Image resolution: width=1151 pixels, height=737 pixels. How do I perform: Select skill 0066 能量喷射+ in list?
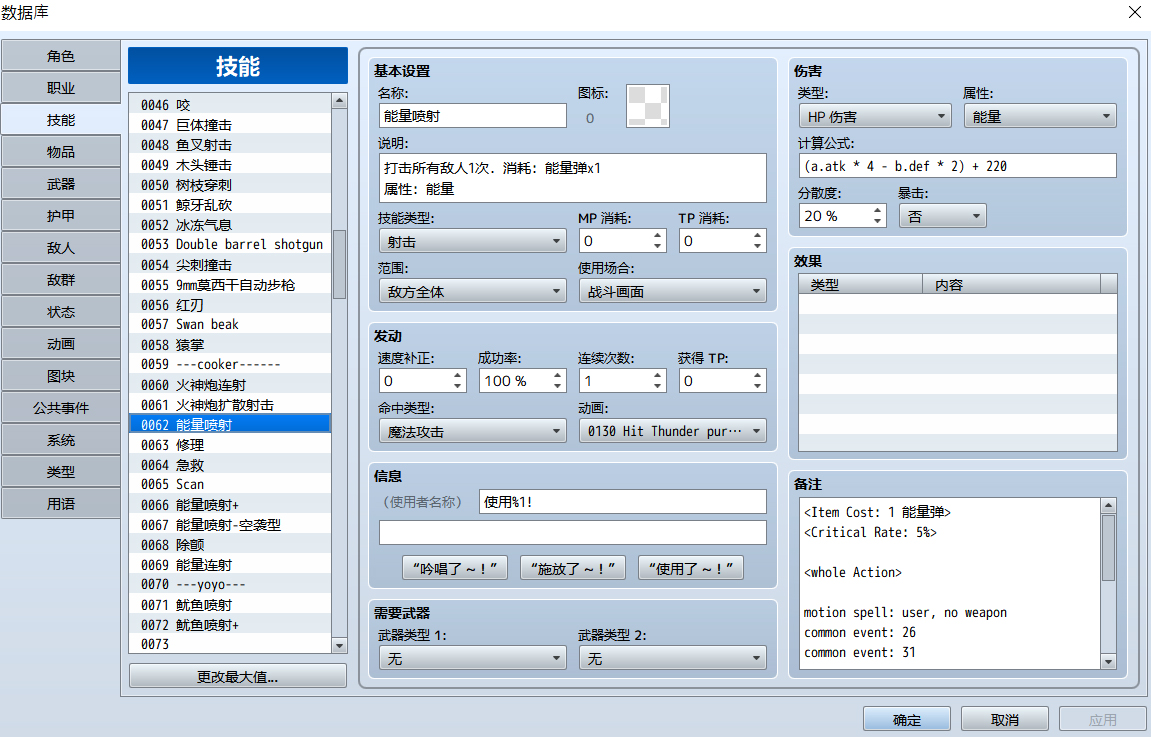point(230,505)
